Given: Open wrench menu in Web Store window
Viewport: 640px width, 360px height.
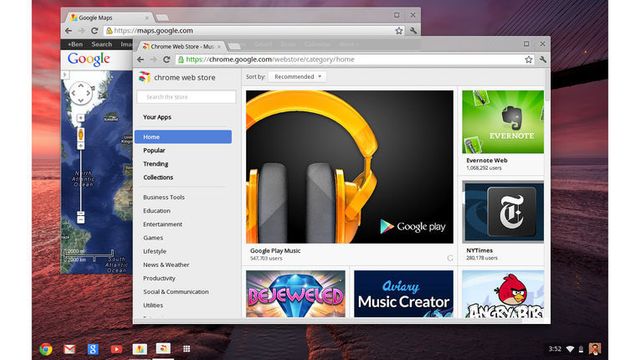Looking at the screenshot, I should coord(542,60).
